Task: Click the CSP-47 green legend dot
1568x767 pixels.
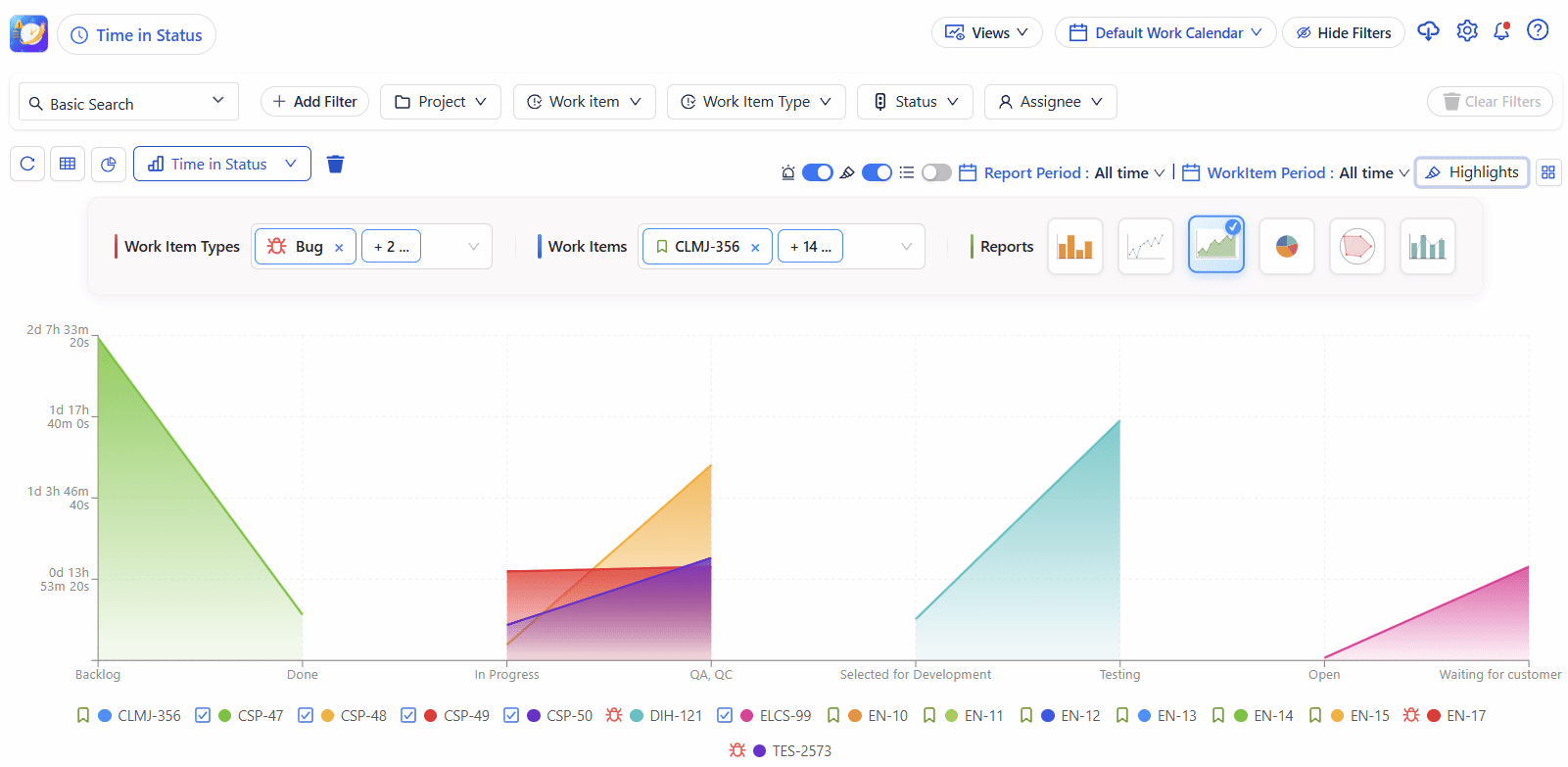Action: [x=225, y=716]
